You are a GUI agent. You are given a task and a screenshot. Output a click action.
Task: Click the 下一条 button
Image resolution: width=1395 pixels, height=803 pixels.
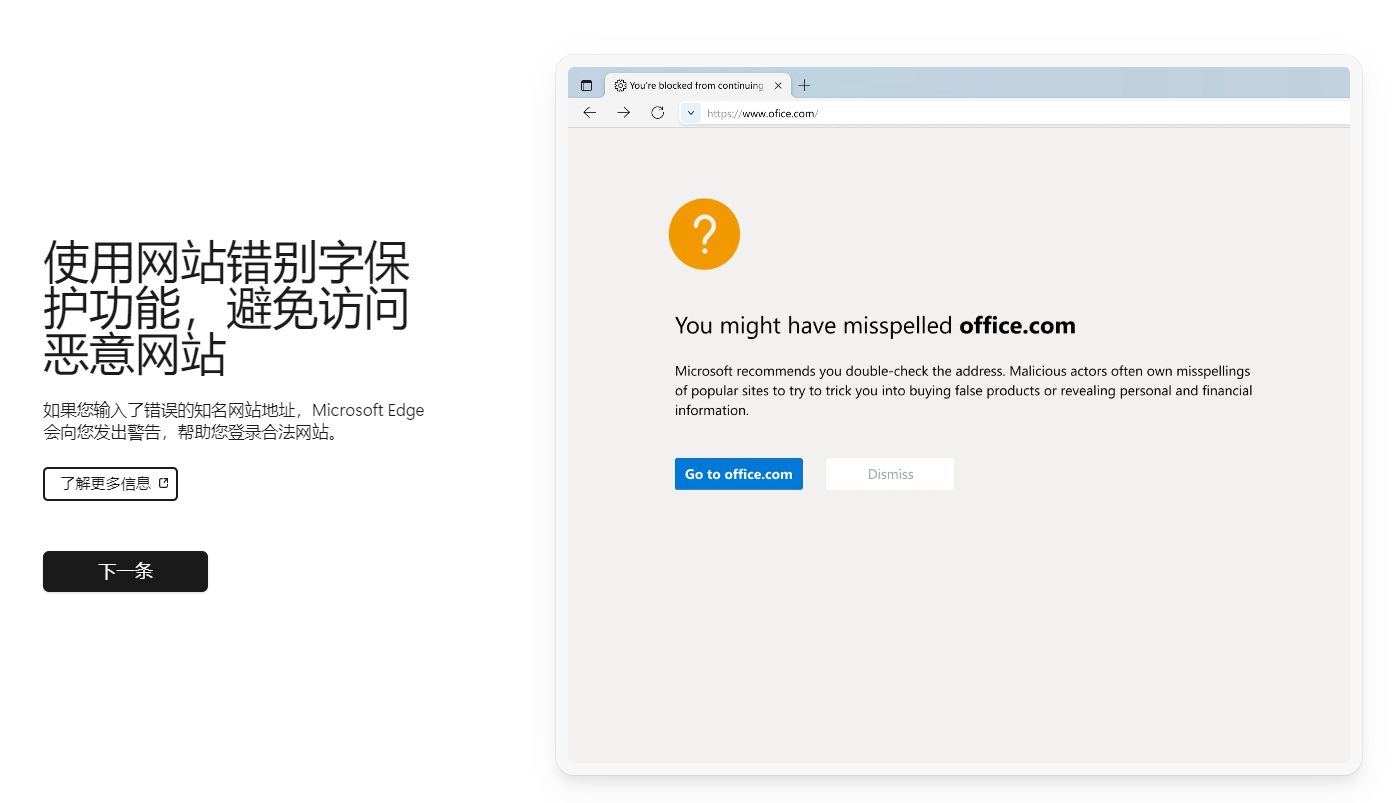[125, 571]
